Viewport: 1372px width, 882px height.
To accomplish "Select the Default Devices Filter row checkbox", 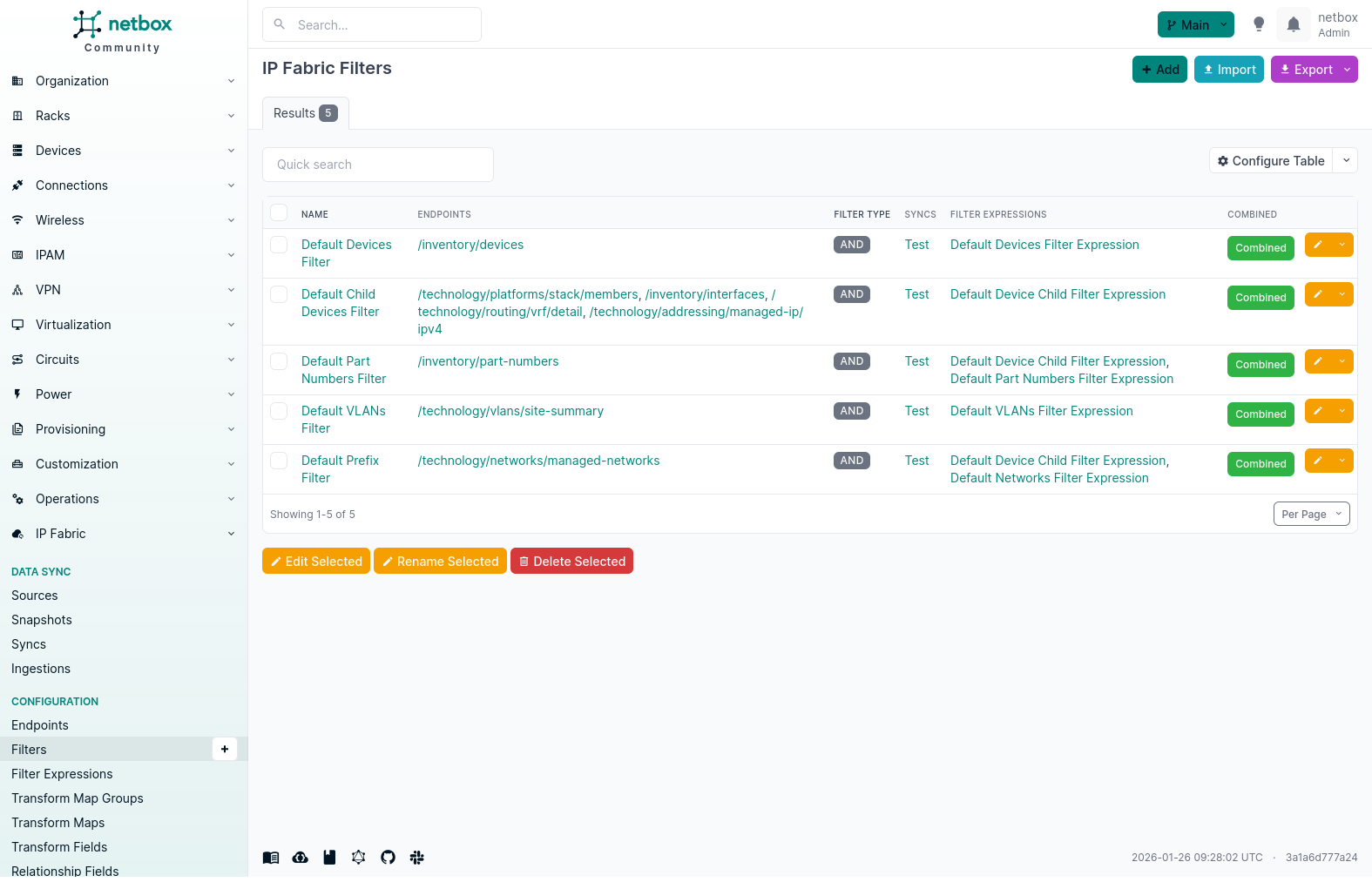I will [279, 245].
